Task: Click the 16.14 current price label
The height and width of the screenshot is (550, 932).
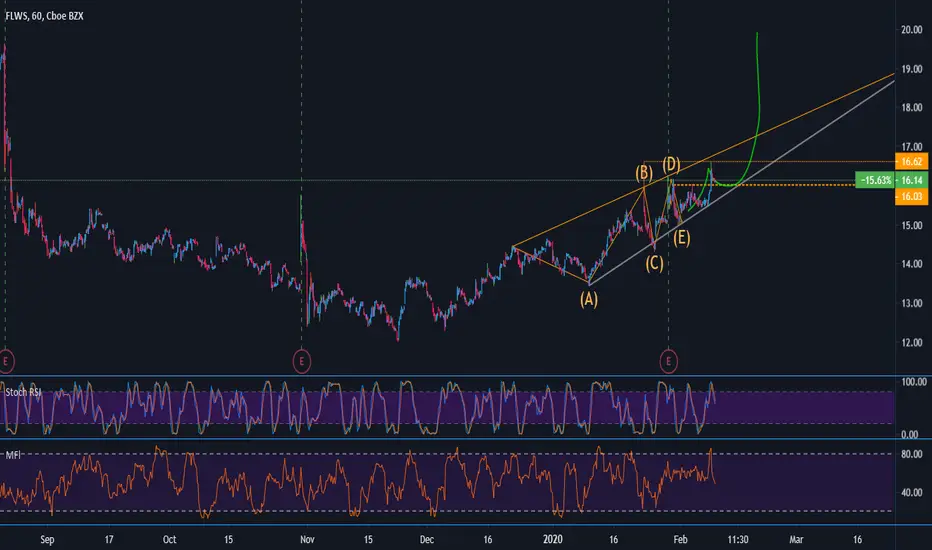Action: click(x=911, y=180)
